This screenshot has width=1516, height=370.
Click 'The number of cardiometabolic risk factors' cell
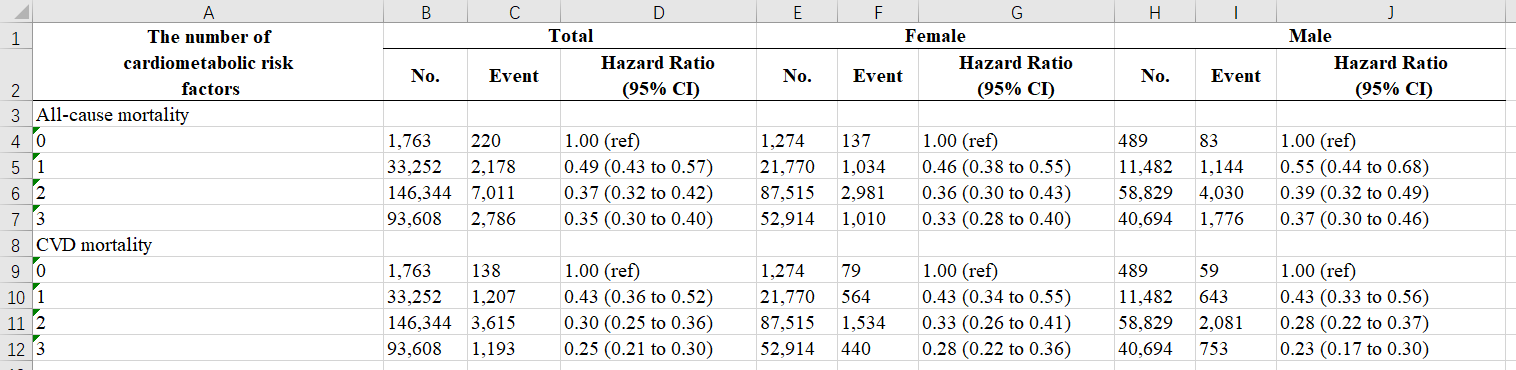pyautogui.click(x=208, y=63)
